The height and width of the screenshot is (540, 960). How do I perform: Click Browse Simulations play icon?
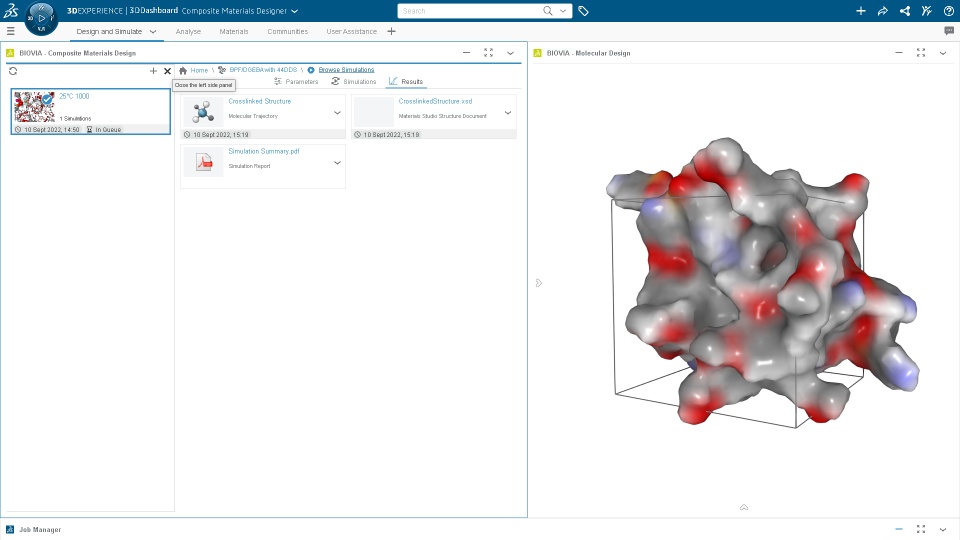(x=311, y=70)
